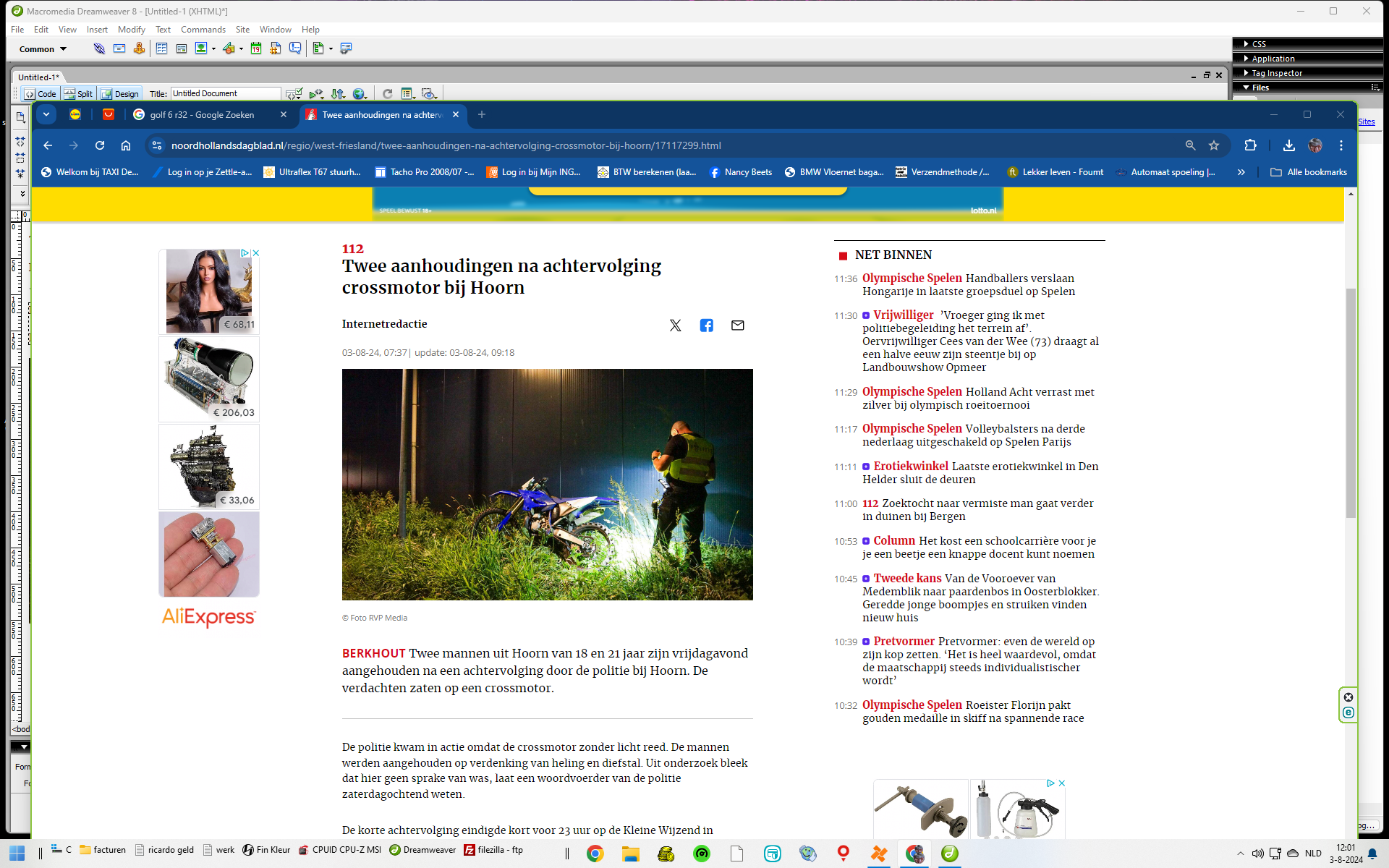Open Alle bookmarks folder

[x=1309, y=172]
